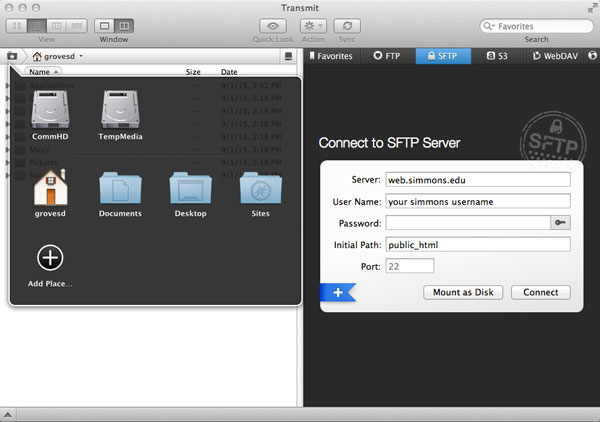Select dual-pane window layout
This screenshot has width=600, height=422.
tap(124, 26)
